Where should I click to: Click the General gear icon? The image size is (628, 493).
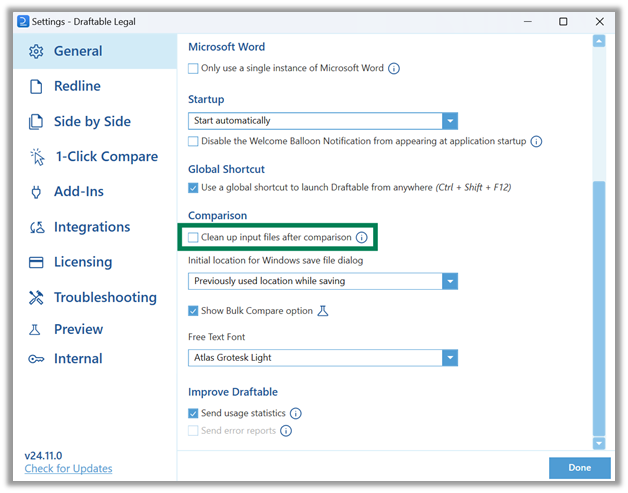pyautogui.click(x=36, y=51)
